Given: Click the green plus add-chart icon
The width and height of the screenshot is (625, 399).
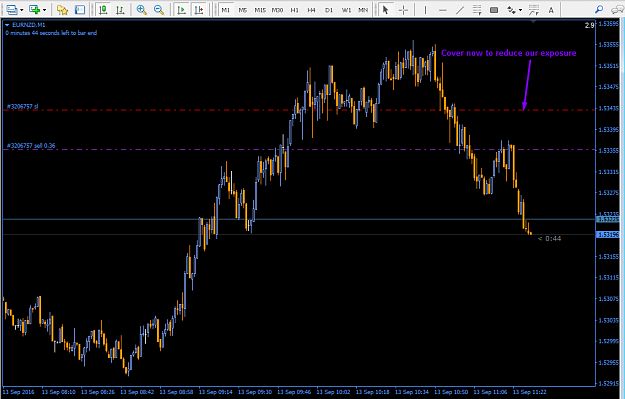Looking at the screenshot, I should click(35, 10).
